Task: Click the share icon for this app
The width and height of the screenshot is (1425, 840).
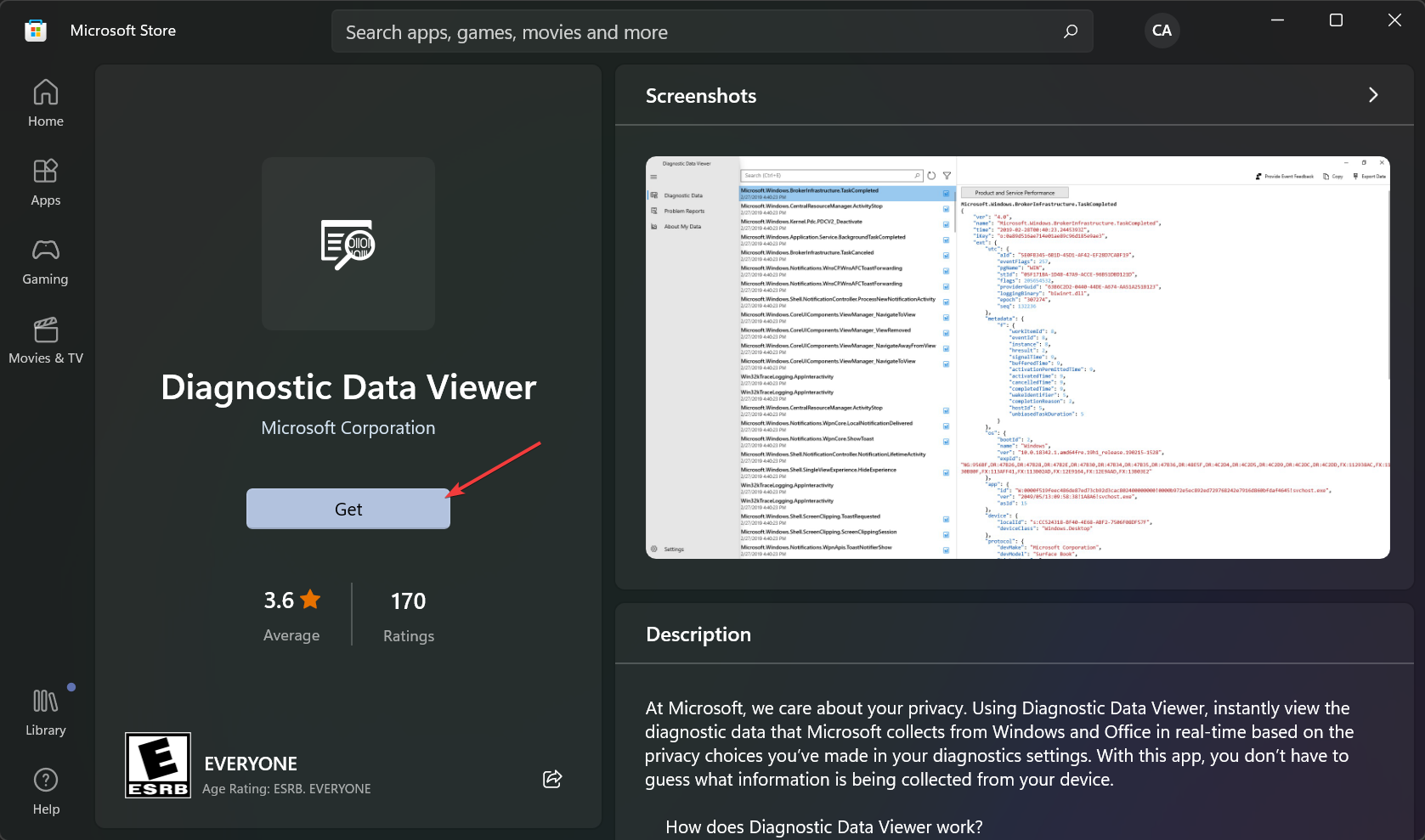Action: (552, 779)
